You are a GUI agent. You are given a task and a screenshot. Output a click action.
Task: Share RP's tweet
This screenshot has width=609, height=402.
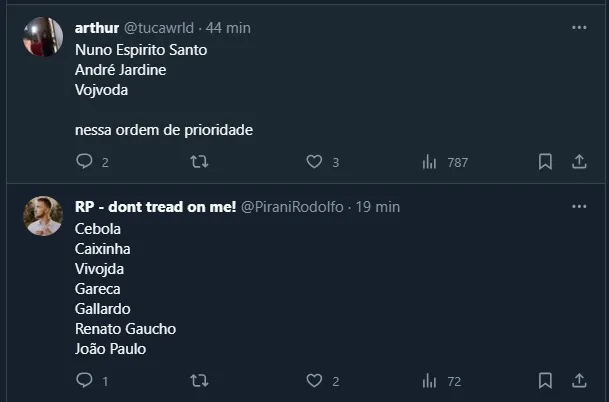coord(579,380)
